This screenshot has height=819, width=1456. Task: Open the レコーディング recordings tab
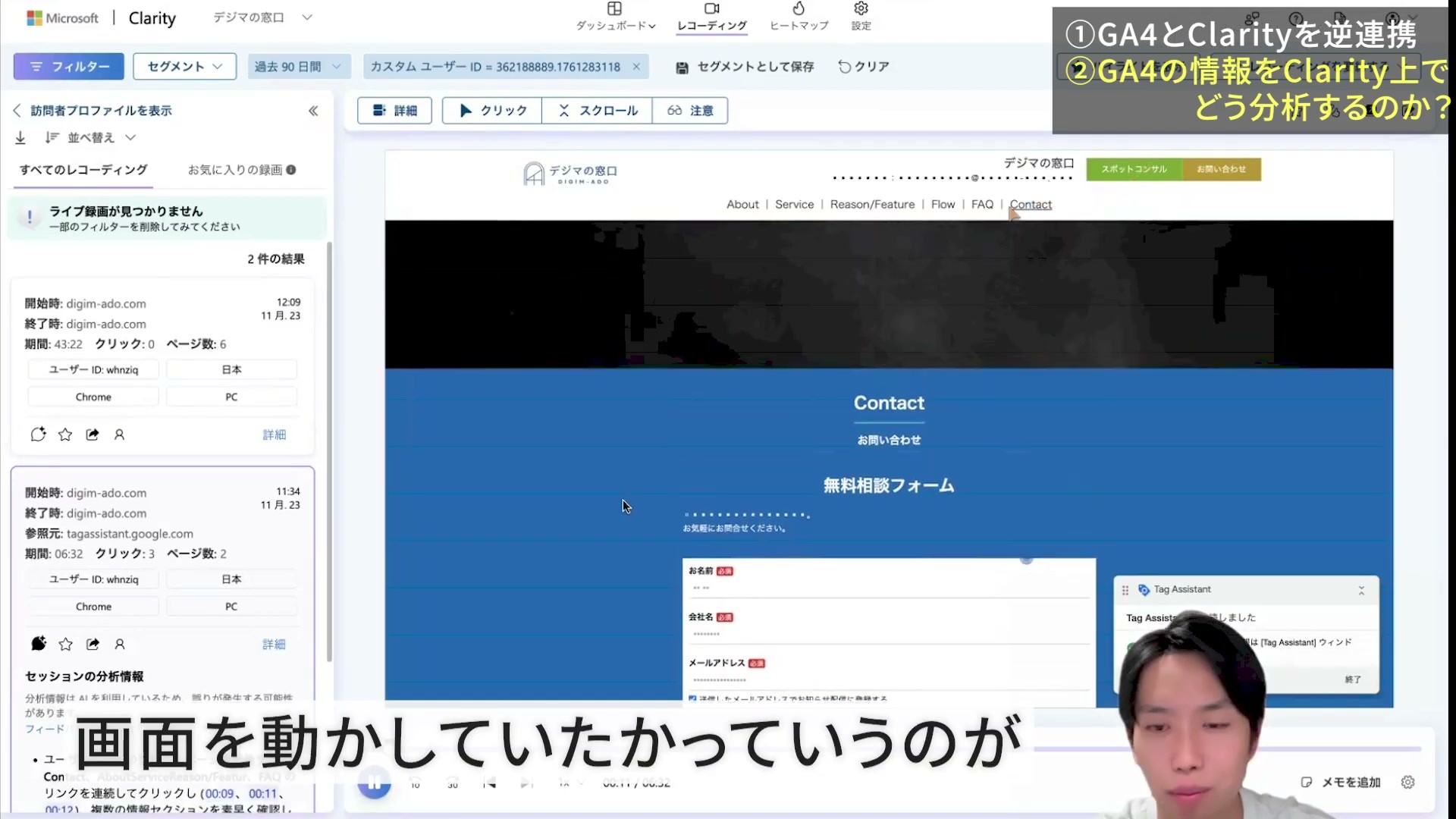pos(711,17)
